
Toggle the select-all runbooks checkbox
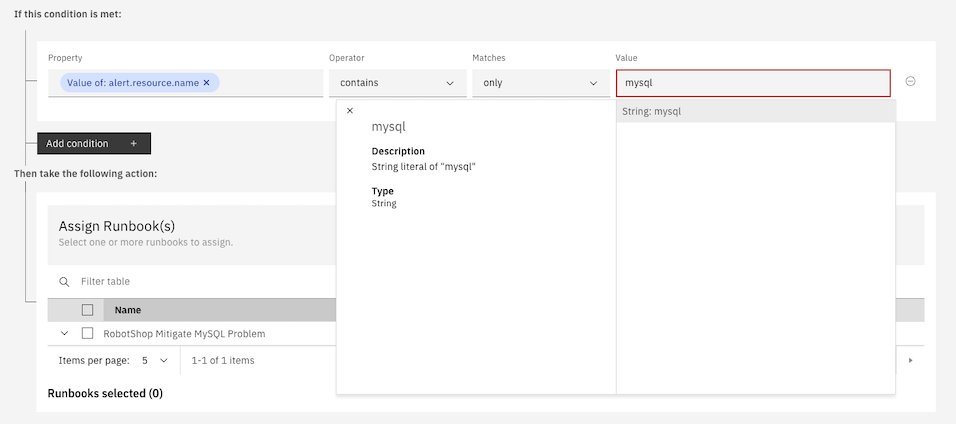(87, 310)
